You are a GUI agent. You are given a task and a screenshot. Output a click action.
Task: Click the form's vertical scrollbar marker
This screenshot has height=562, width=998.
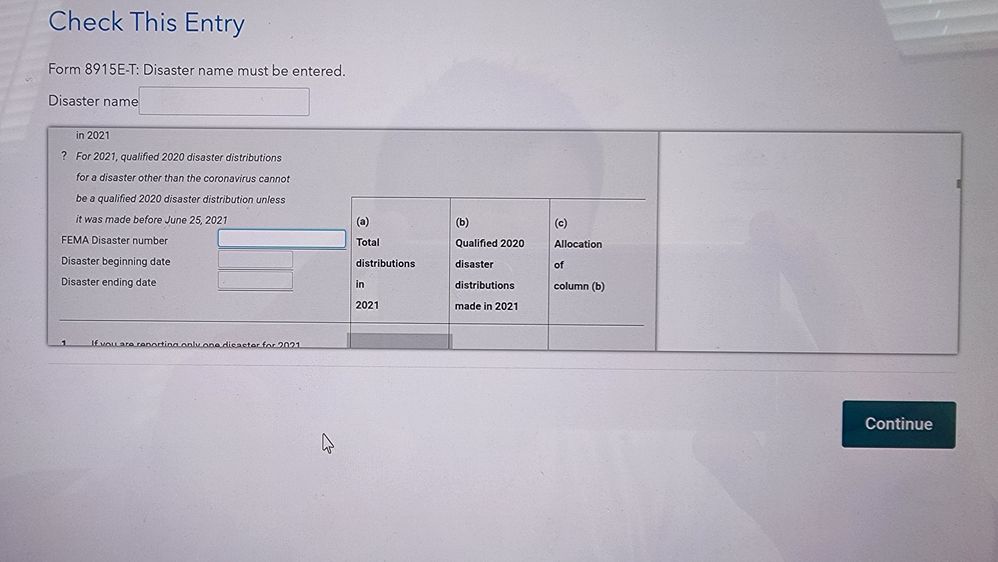[958, 184]
